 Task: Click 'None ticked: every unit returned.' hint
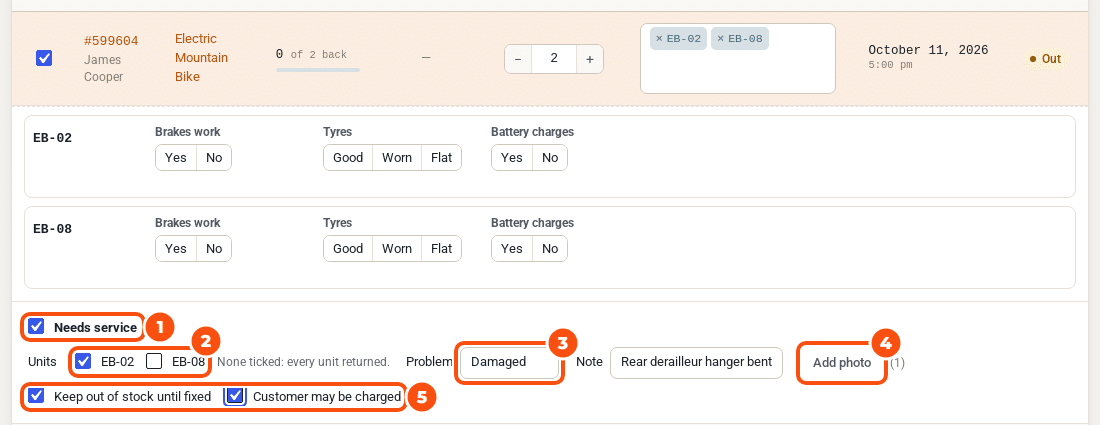click(x=303, y=362)
